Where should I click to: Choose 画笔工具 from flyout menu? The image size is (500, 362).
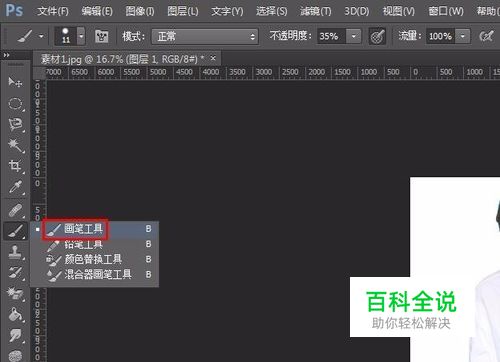click(x=95, y=229)
